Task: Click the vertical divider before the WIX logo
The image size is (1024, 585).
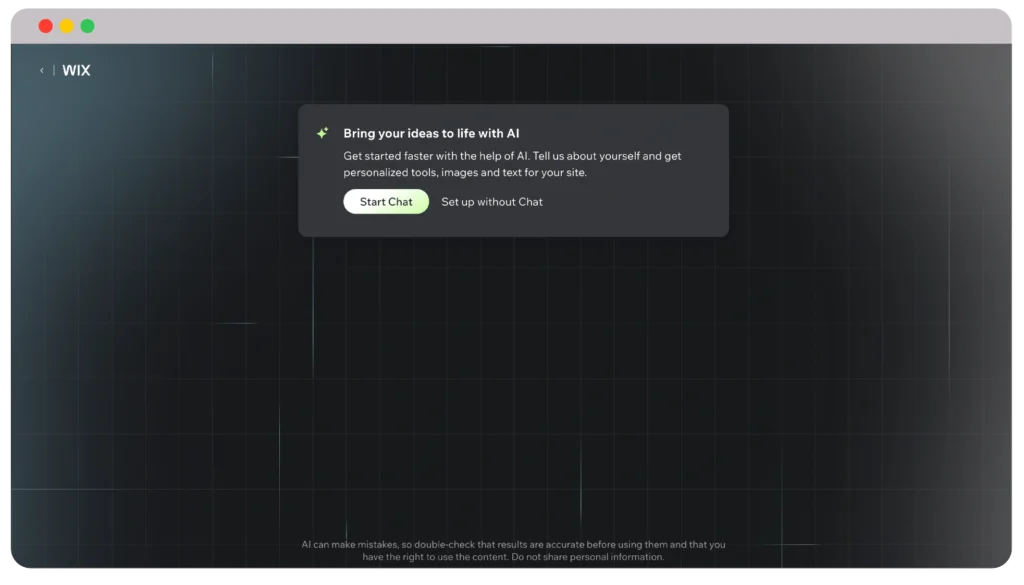Action: tap(54, 71)
